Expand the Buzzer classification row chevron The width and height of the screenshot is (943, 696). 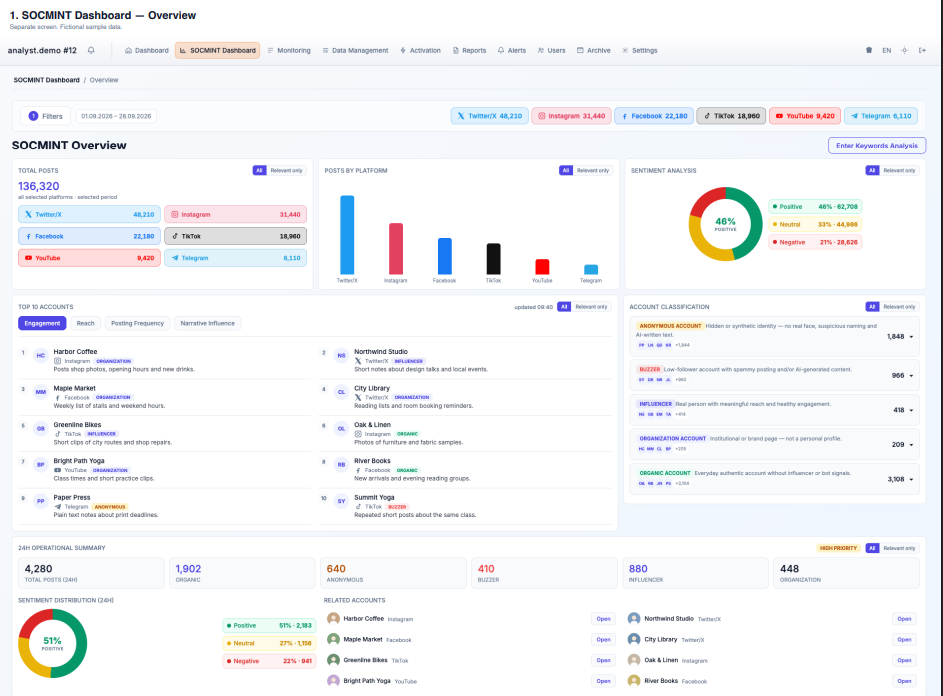click(911, 376)
